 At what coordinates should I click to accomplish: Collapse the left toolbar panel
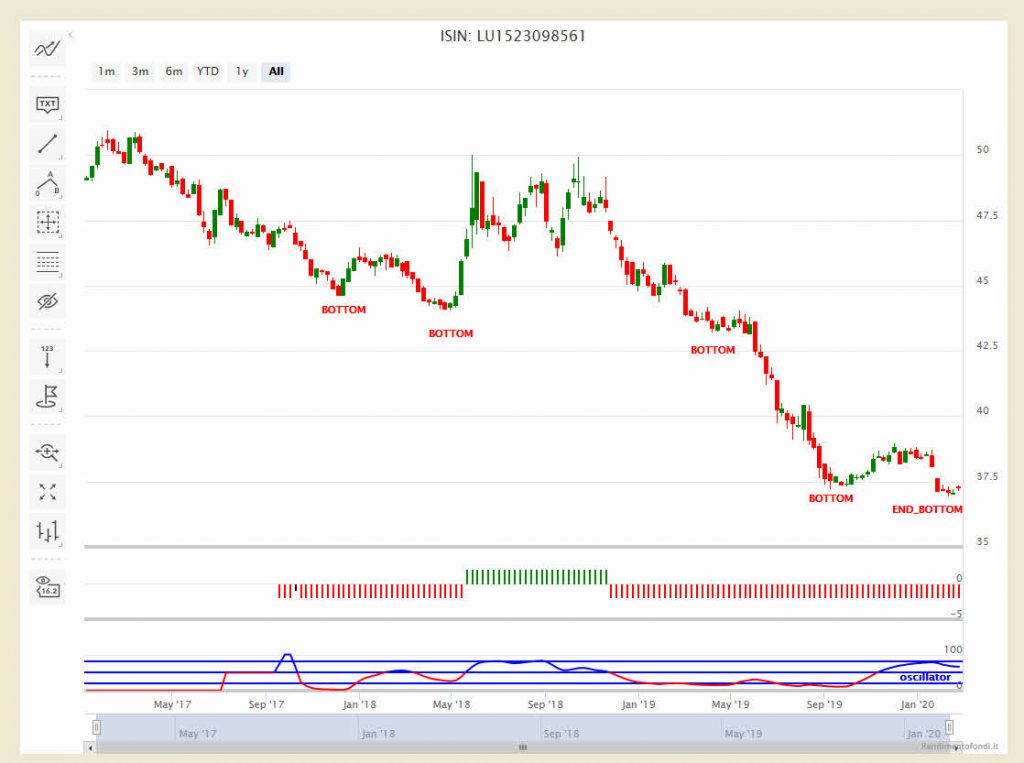click(71, 33)
